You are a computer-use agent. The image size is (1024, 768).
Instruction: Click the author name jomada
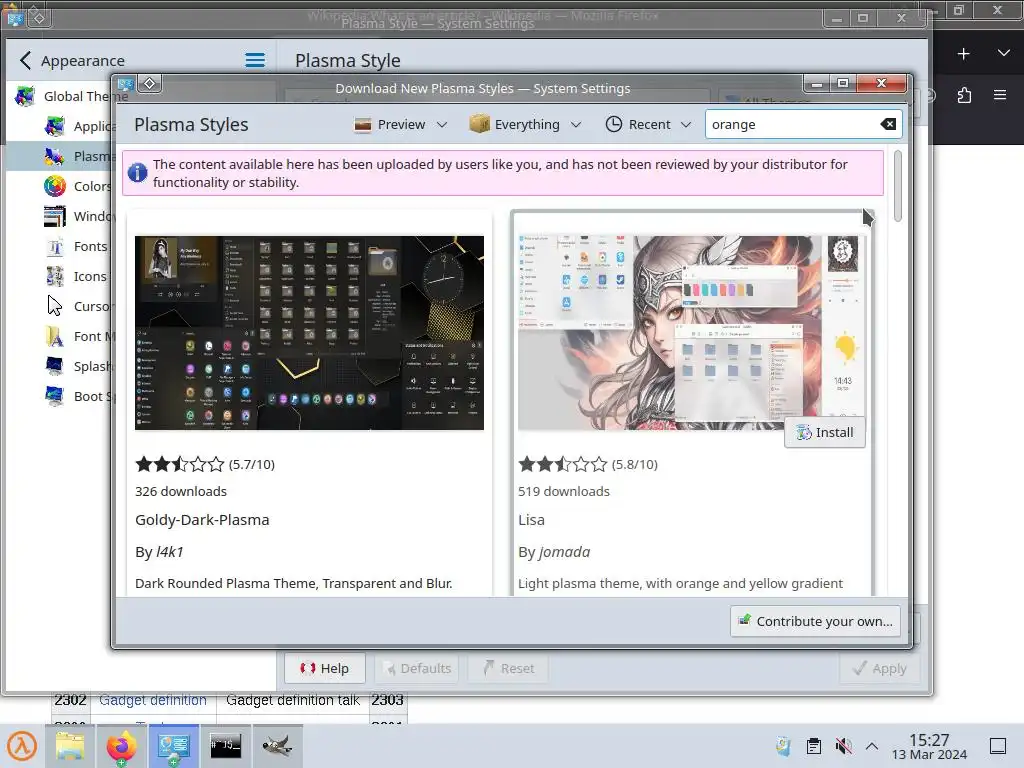pyautogui.click(x=564, y=552)
